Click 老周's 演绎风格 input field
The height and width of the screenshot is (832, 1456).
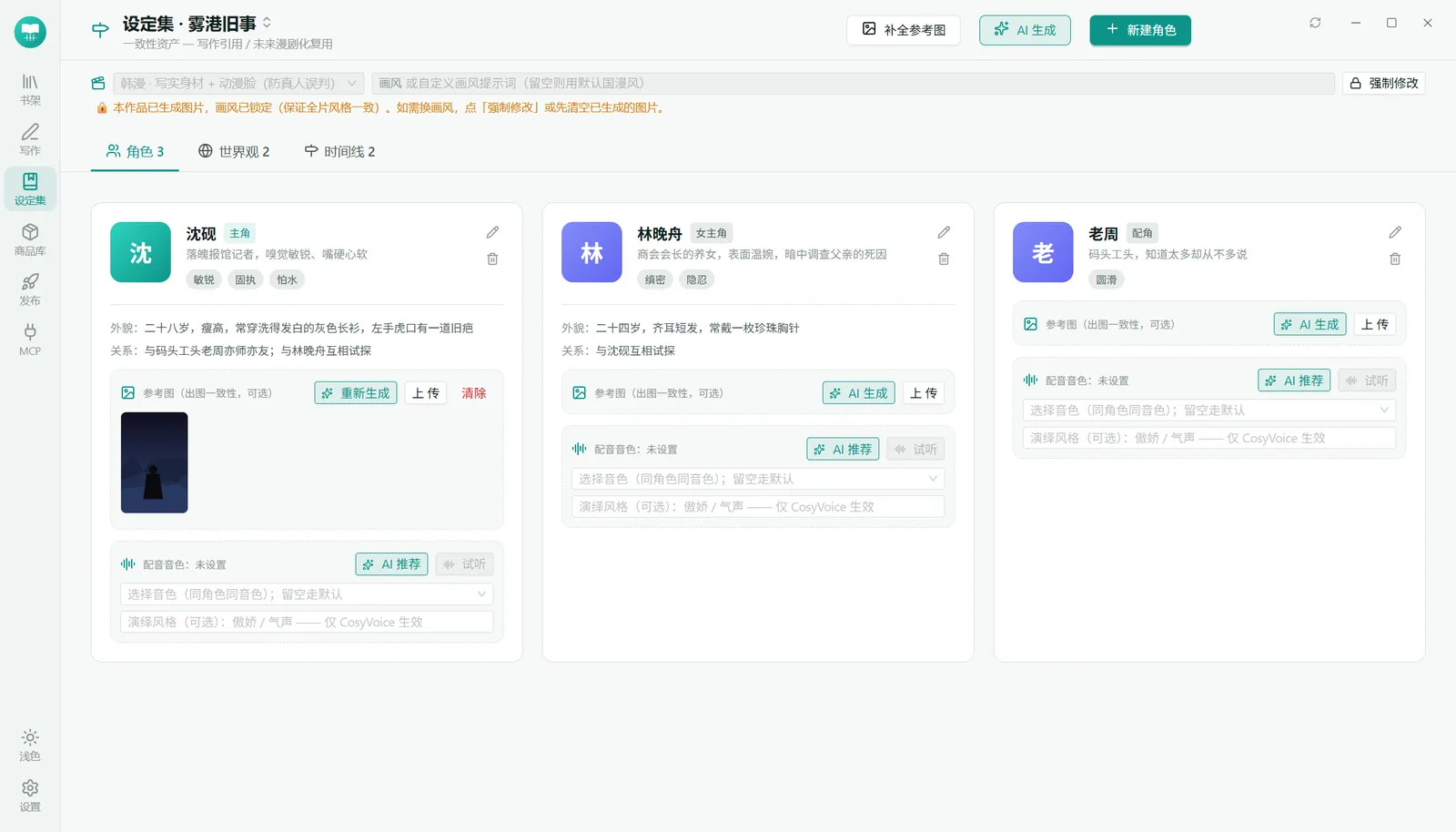coord(1209,438)
